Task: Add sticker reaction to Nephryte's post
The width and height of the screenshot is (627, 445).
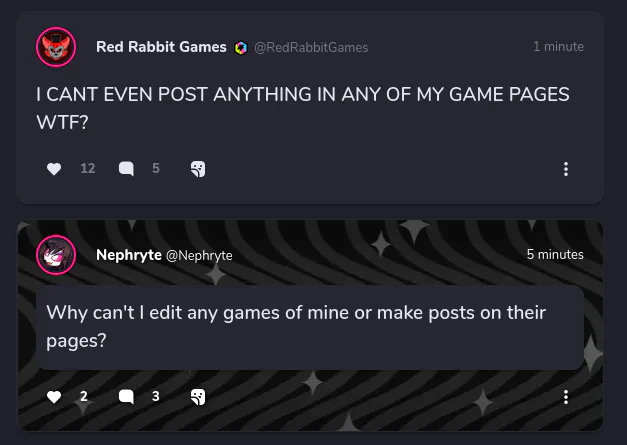Action: 198,397
